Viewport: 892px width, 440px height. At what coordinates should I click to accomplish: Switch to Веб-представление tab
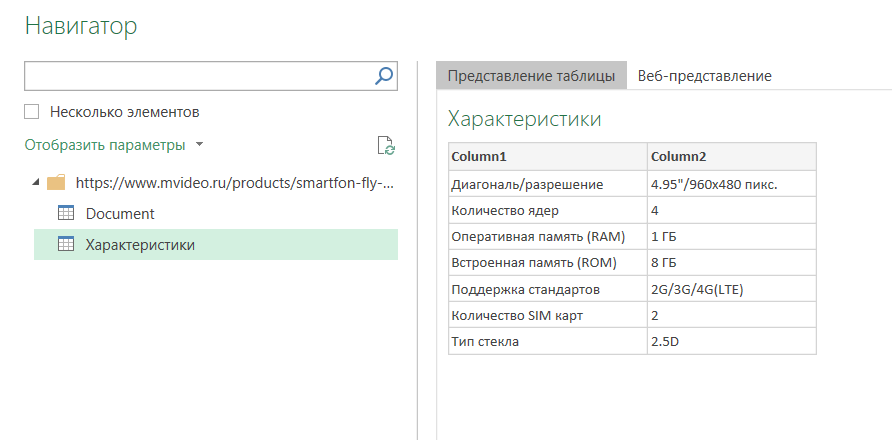pos(704,76)
